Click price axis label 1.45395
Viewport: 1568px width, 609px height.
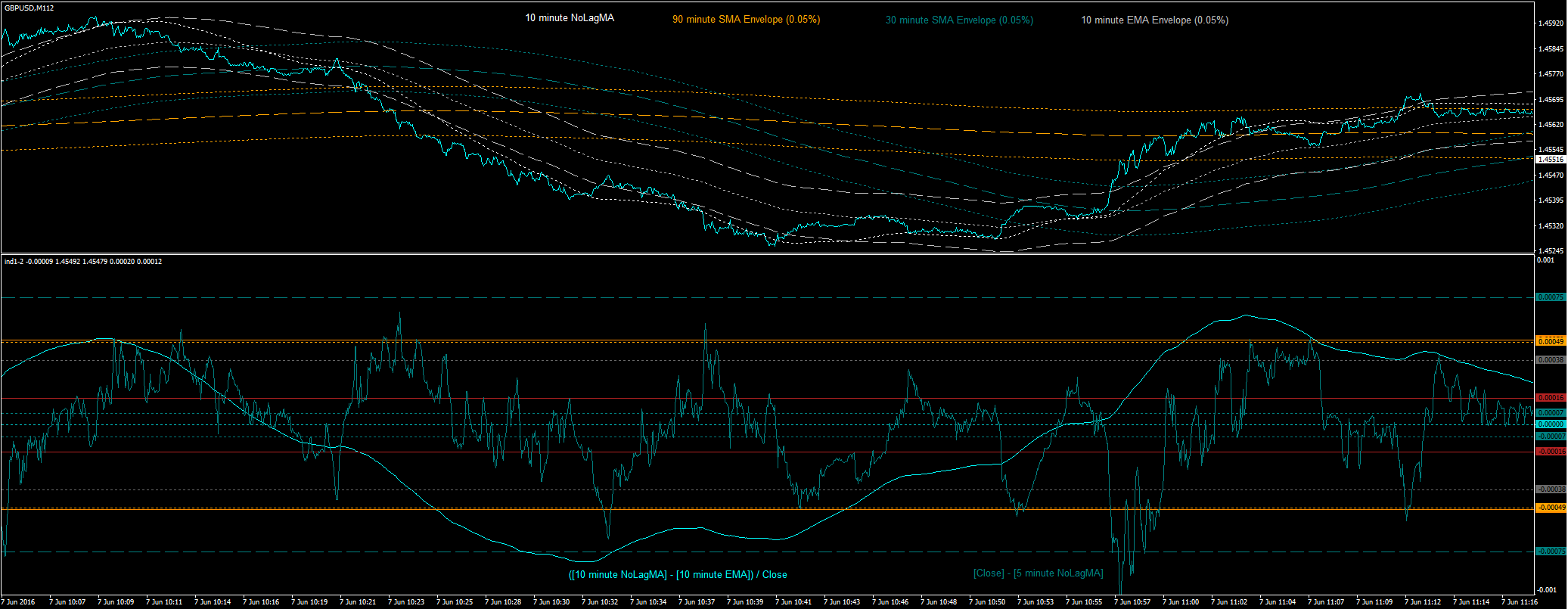pos(1551,200)
